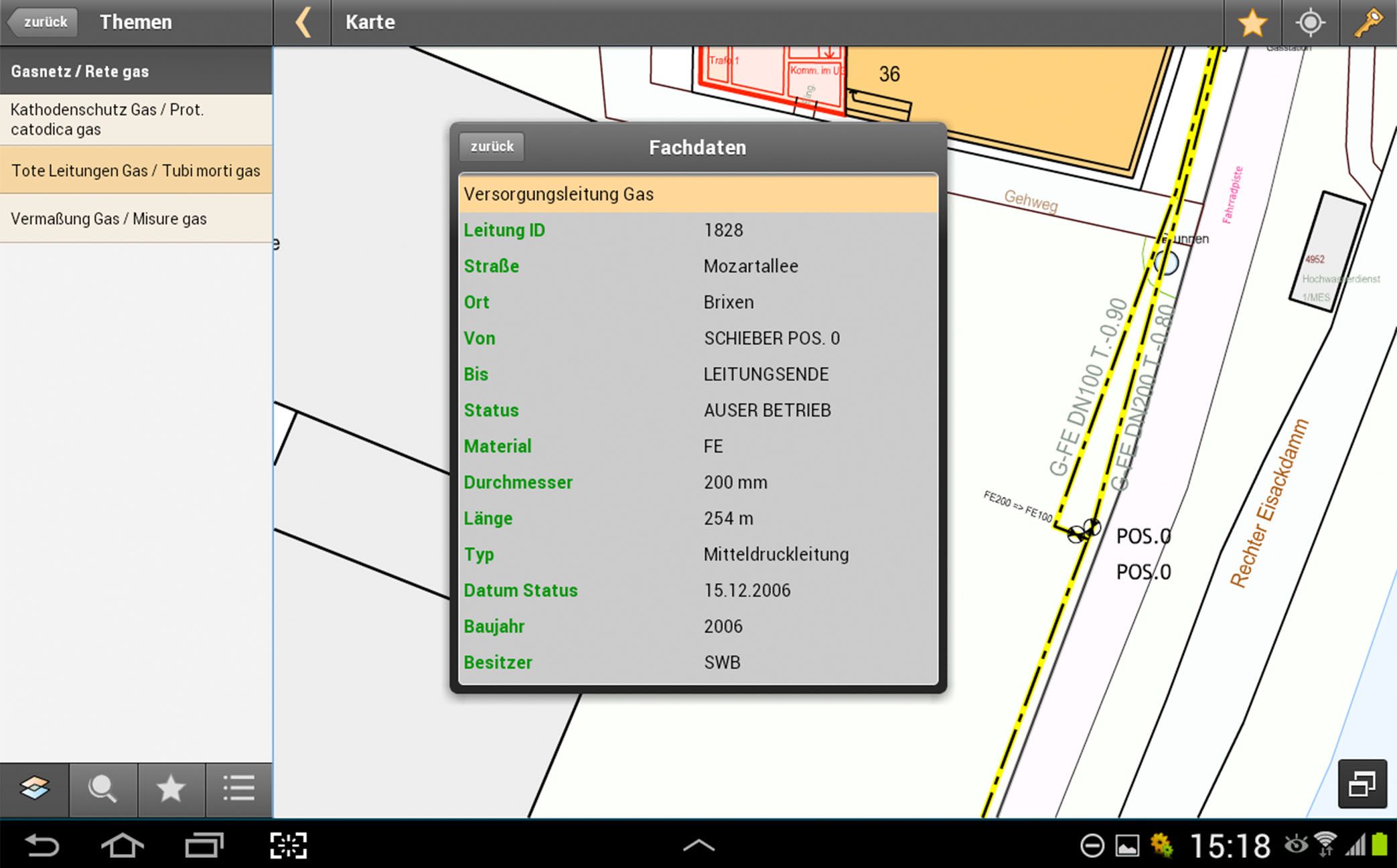Tap the Gasnetz / Rete gas header
The height and width of the screenshot is (868, 1397).
tap(136, 71)
